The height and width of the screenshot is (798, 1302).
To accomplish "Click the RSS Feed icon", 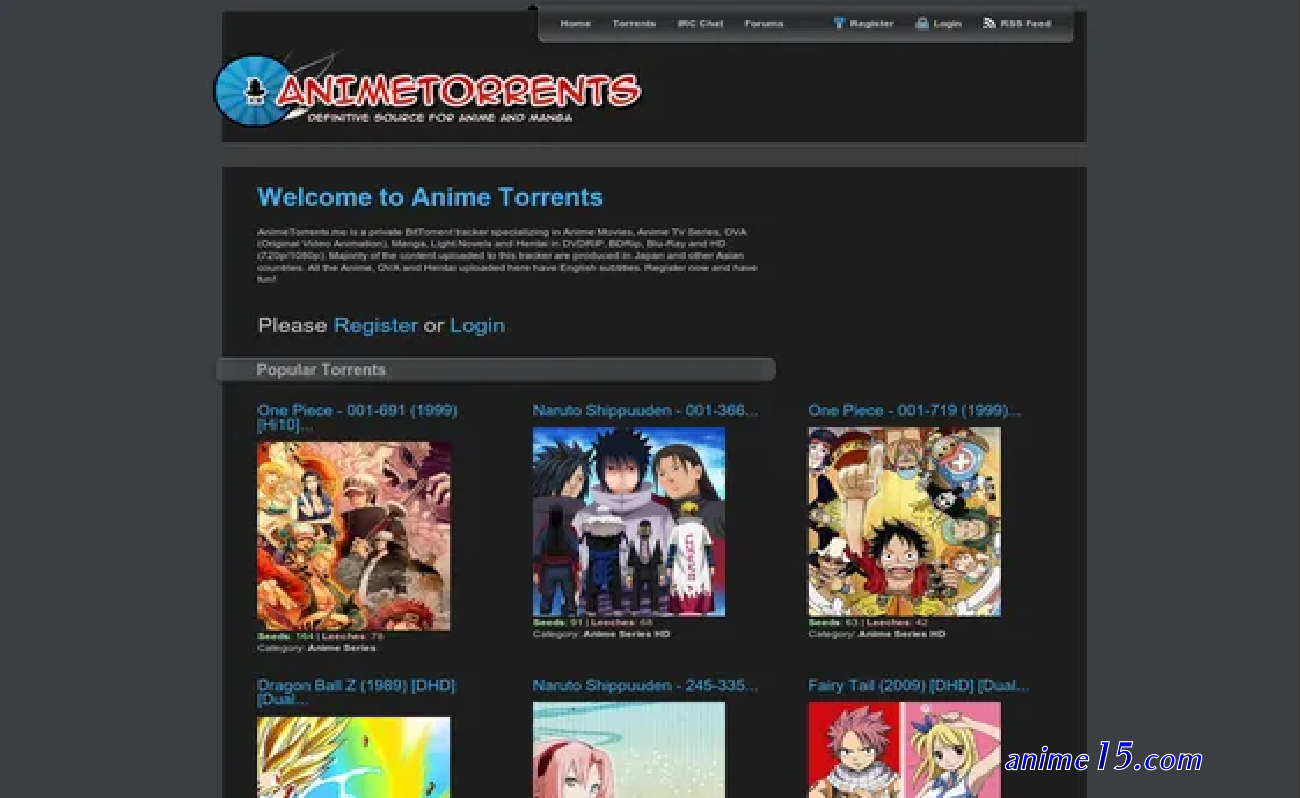I will point(989,23).
